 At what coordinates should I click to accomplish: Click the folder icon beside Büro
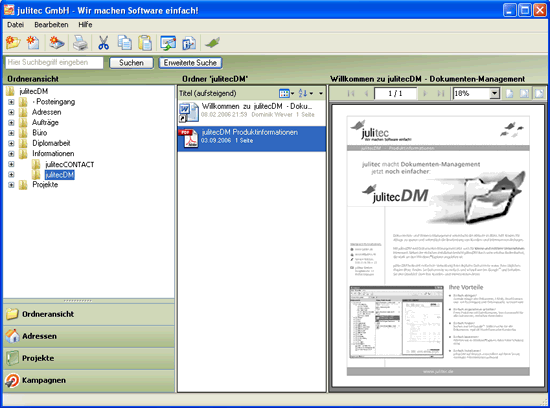click(23, 133)
